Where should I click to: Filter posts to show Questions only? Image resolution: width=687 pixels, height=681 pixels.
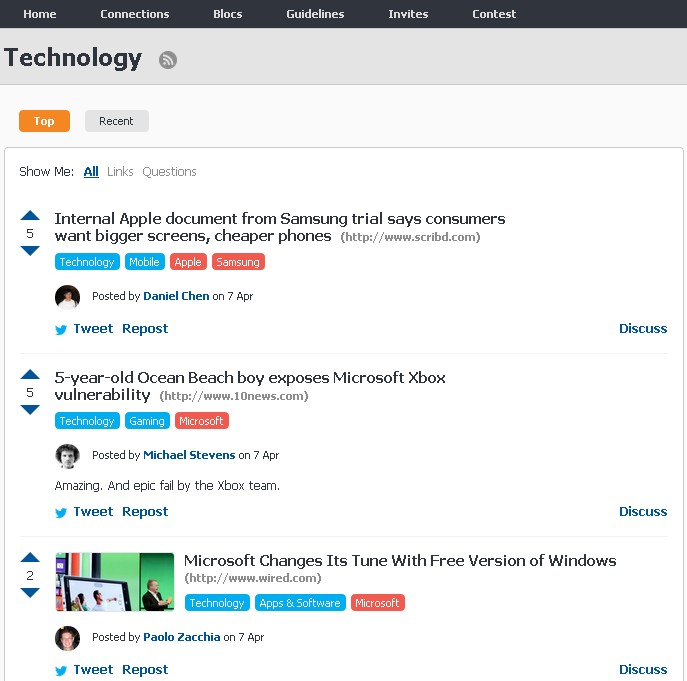[x=169, y=172]
